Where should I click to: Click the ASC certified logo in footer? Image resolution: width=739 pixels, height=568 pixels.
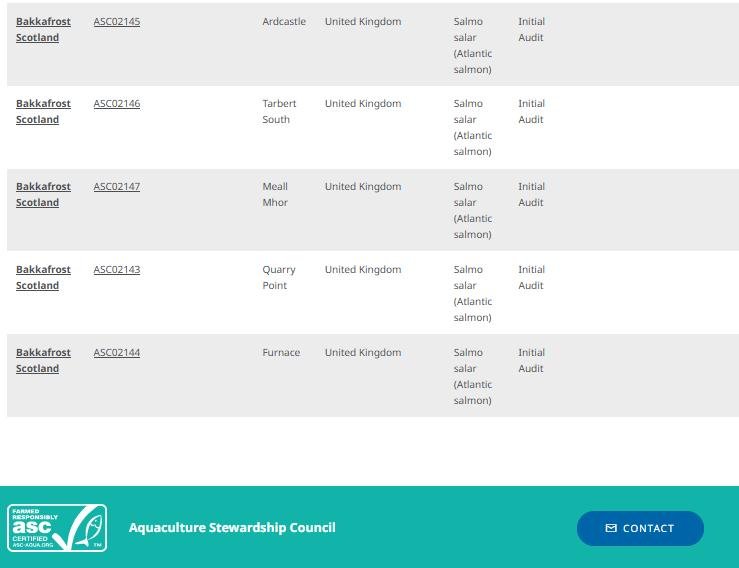click(57, 528)
